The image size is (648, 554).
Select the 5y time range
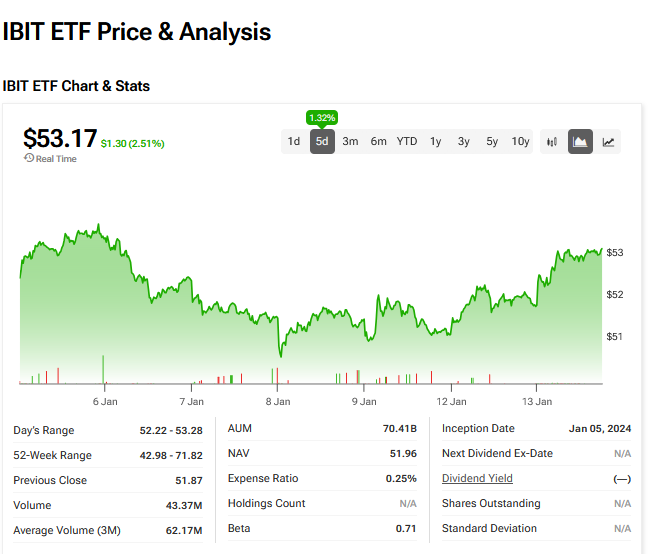tap(492, 142)
